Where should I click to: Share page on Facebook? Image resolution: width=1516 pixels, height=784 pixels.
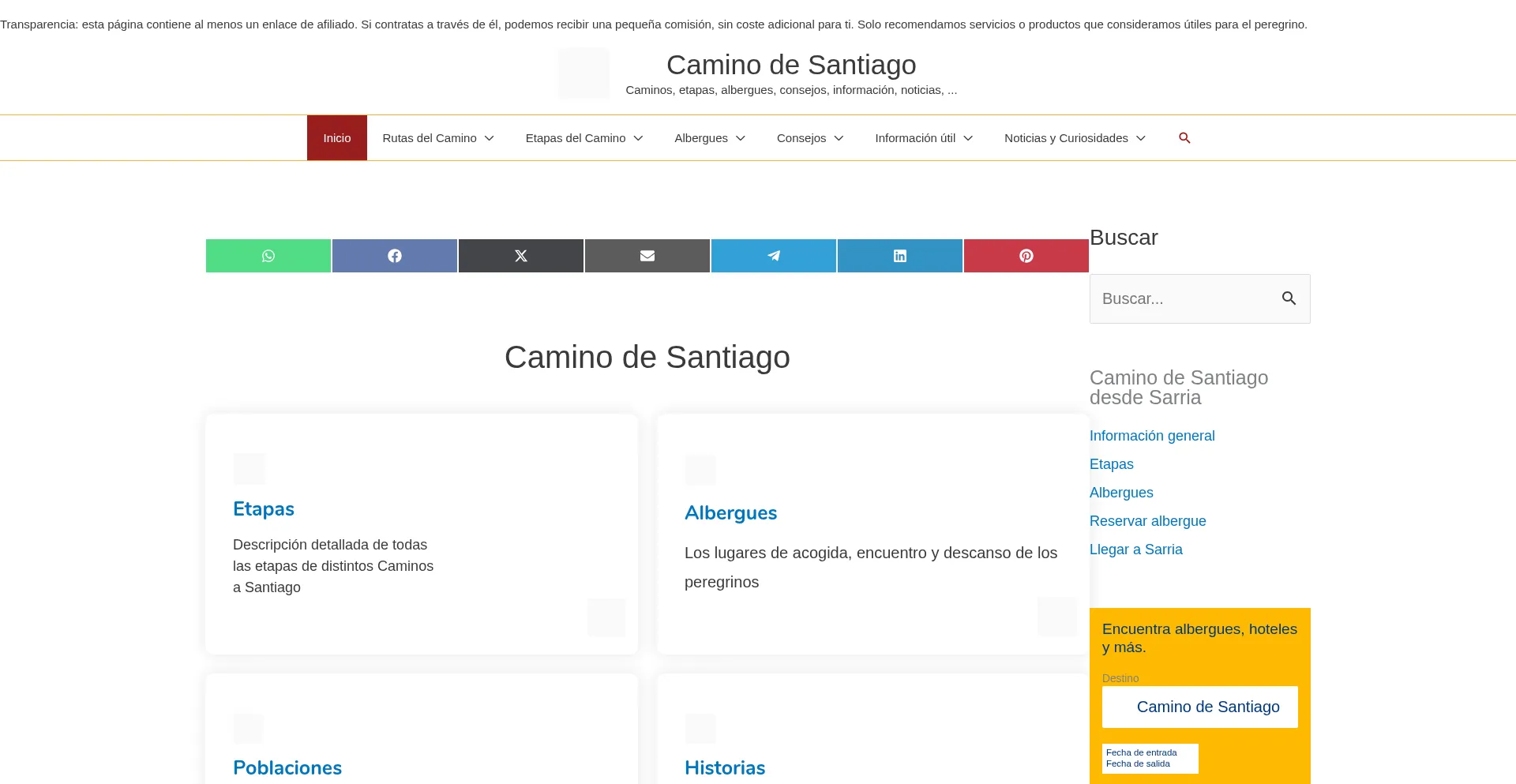395,256
